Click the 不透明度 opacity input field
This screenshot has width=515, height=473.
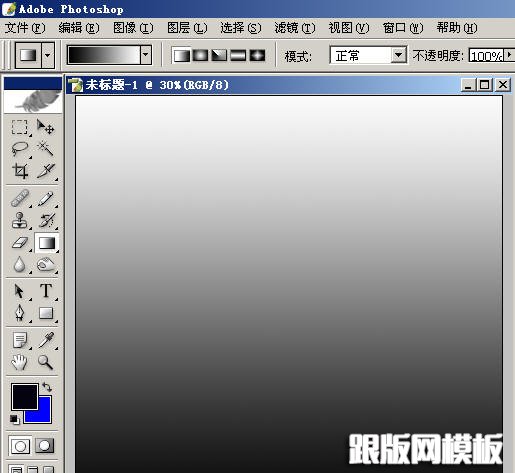coord(487,55)
